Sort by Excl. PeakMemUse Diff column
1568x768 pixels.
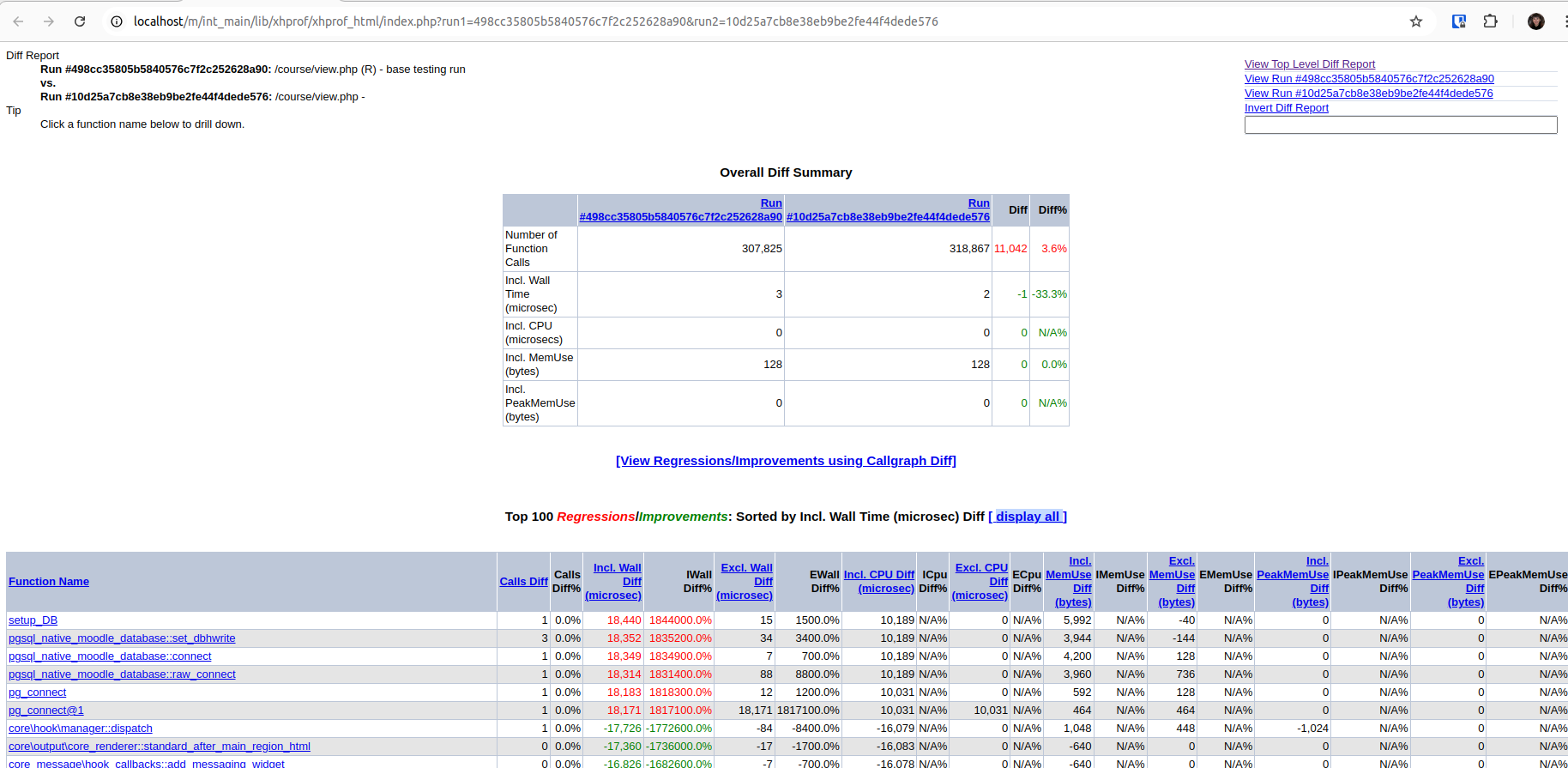pos(1448,582)
